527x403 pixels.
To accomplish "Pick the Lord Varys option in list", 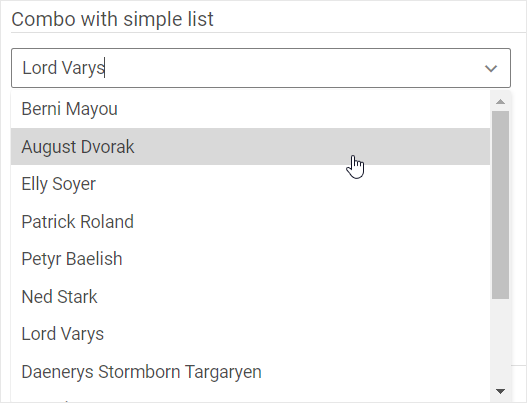I will pos(250,334).
